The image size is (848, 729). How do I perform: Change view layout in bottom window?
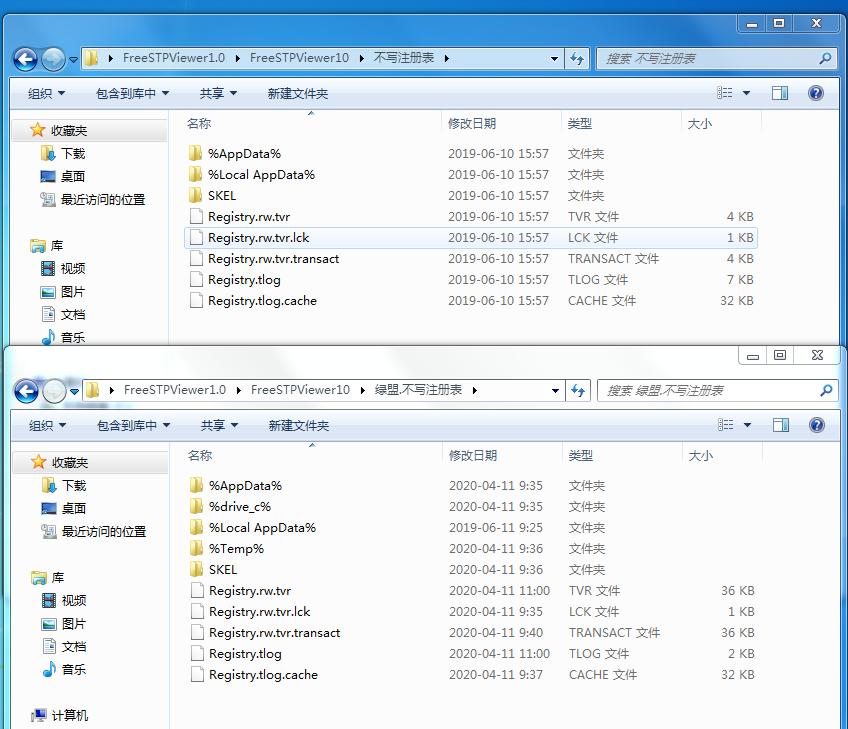(x=726, y=425)
